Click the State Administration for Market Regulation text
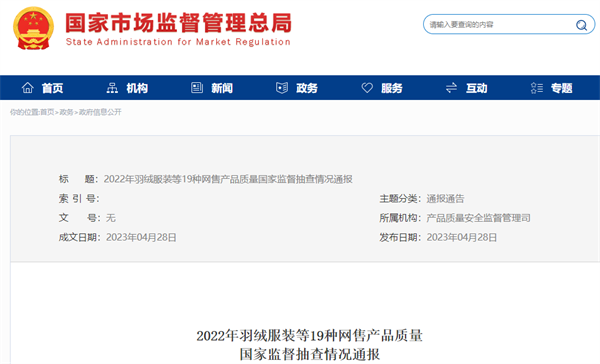The height and width of the screenshot is (364, 600). click(x=178, y=42)
